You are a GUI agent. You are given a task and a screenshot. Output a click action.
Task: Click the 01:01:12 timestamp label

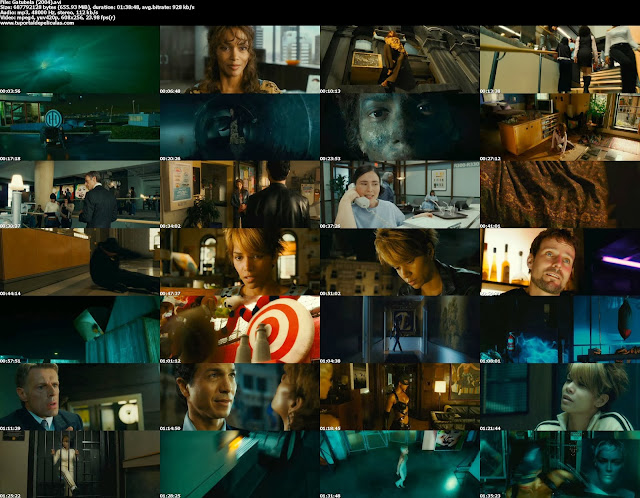pyautogui.click(x=170, y=361)
